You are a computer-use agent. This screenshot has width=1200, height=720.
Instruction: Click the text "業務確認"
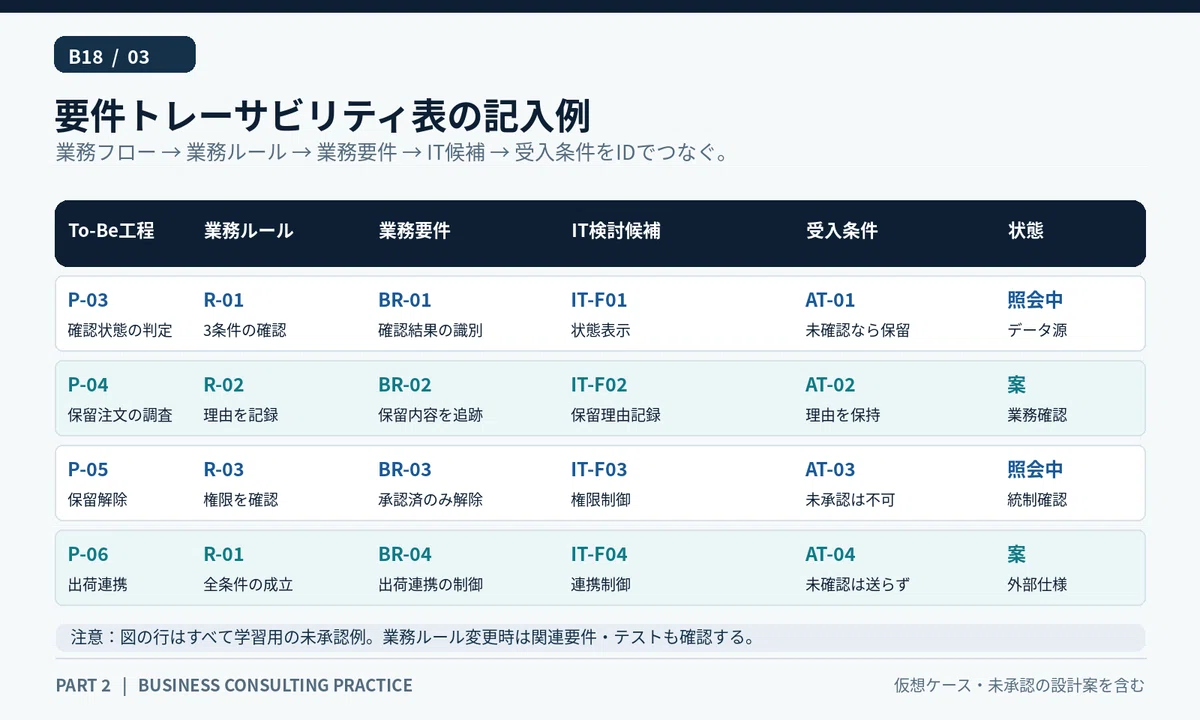tap(1037, 415)
